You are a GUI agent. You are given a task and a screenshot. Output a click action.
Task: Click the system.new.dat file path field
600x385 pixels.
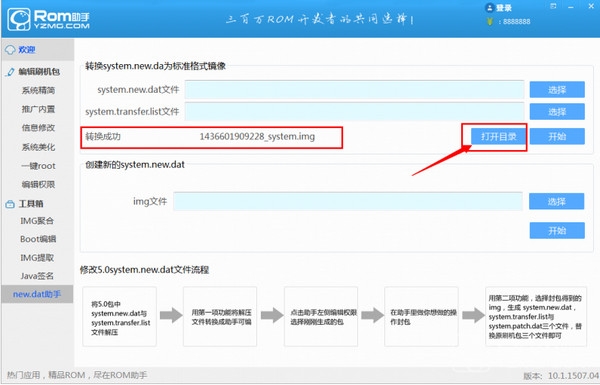[x=354, y=90]
